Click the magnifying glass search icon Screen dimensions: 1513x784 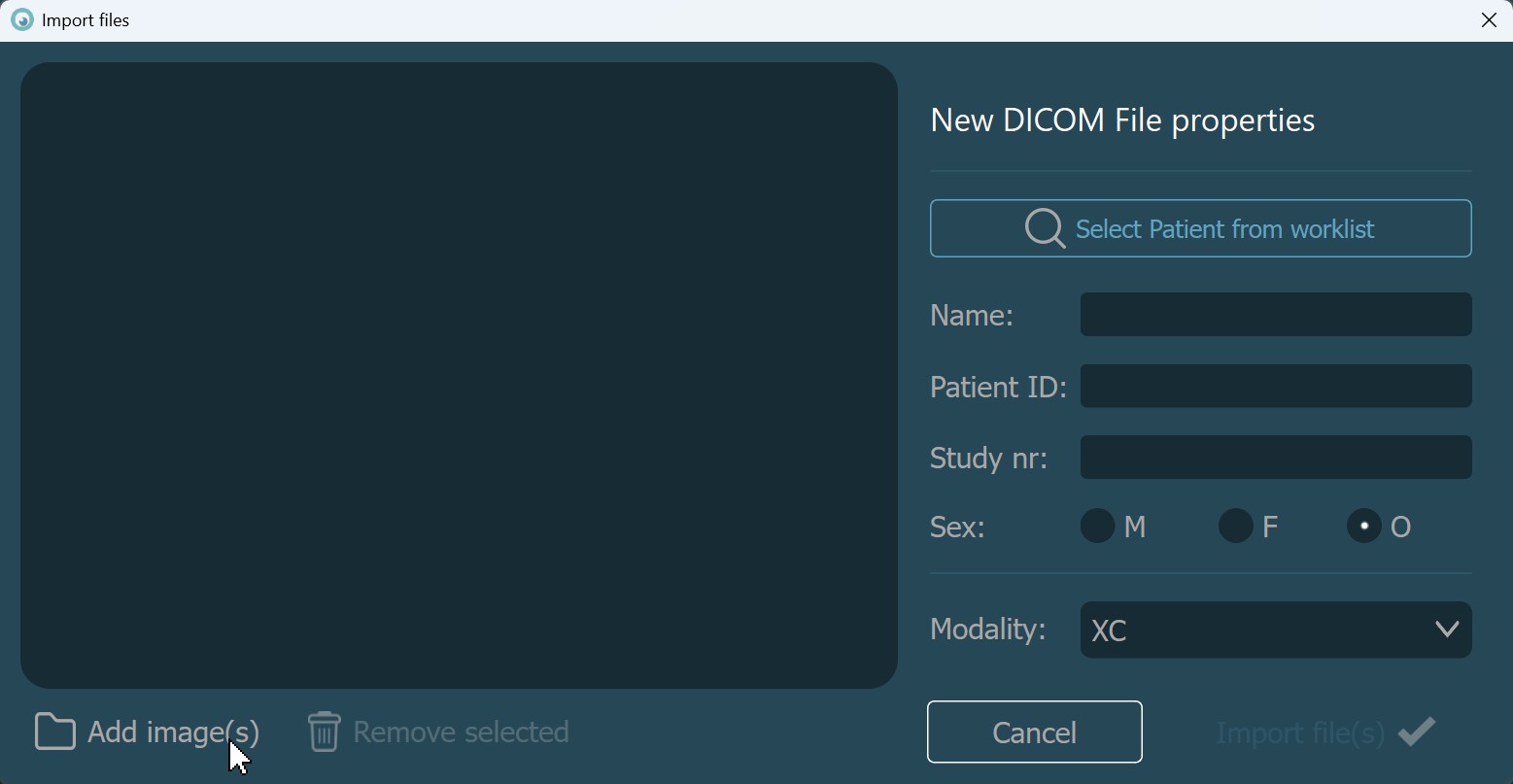[x=1045, y=229]
